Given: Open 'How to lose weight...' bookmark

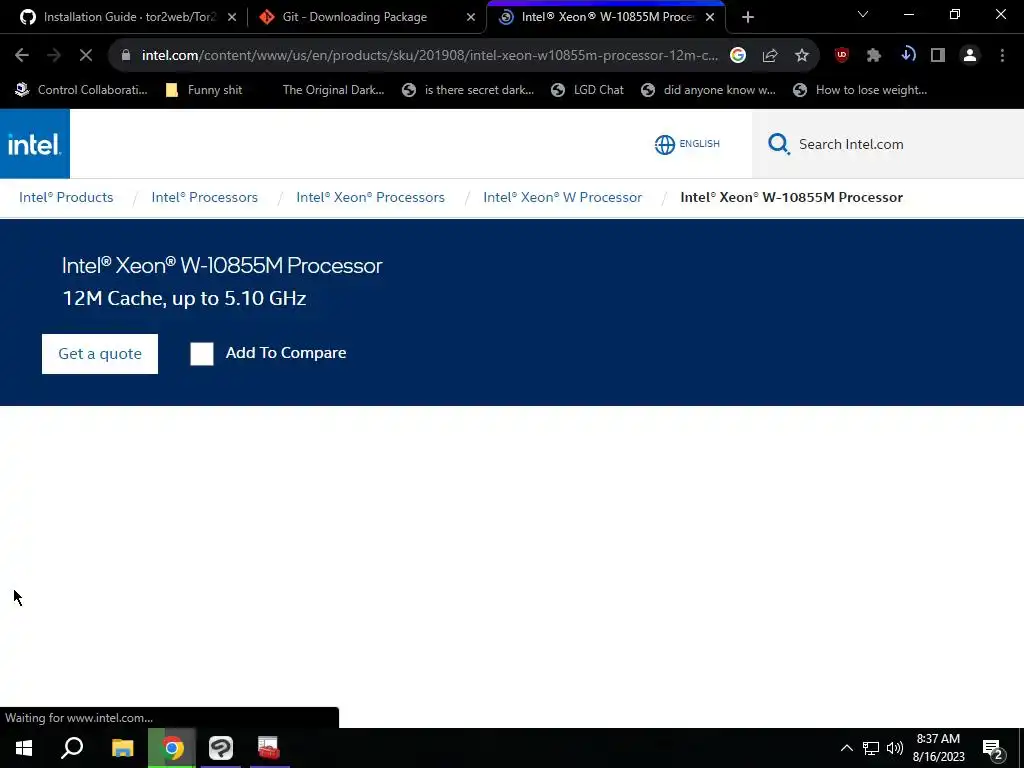Looking at the screenshot, I should [861, 90].
